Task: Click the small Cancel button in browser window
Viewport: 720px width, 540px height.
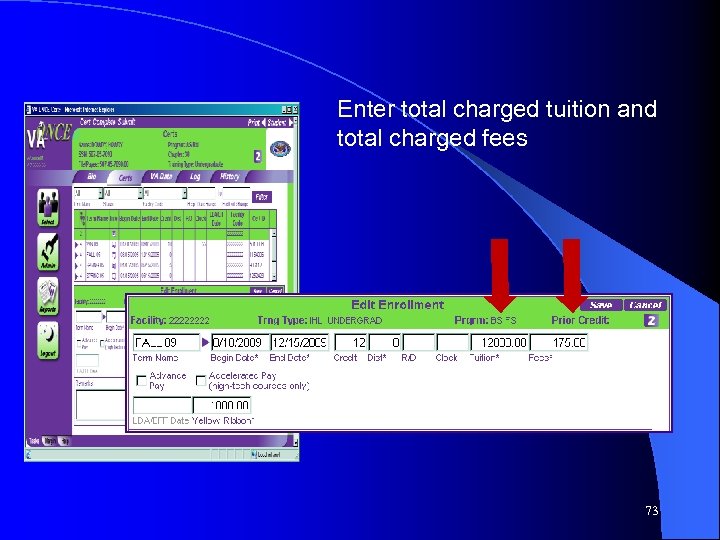Action: [275, 291]
